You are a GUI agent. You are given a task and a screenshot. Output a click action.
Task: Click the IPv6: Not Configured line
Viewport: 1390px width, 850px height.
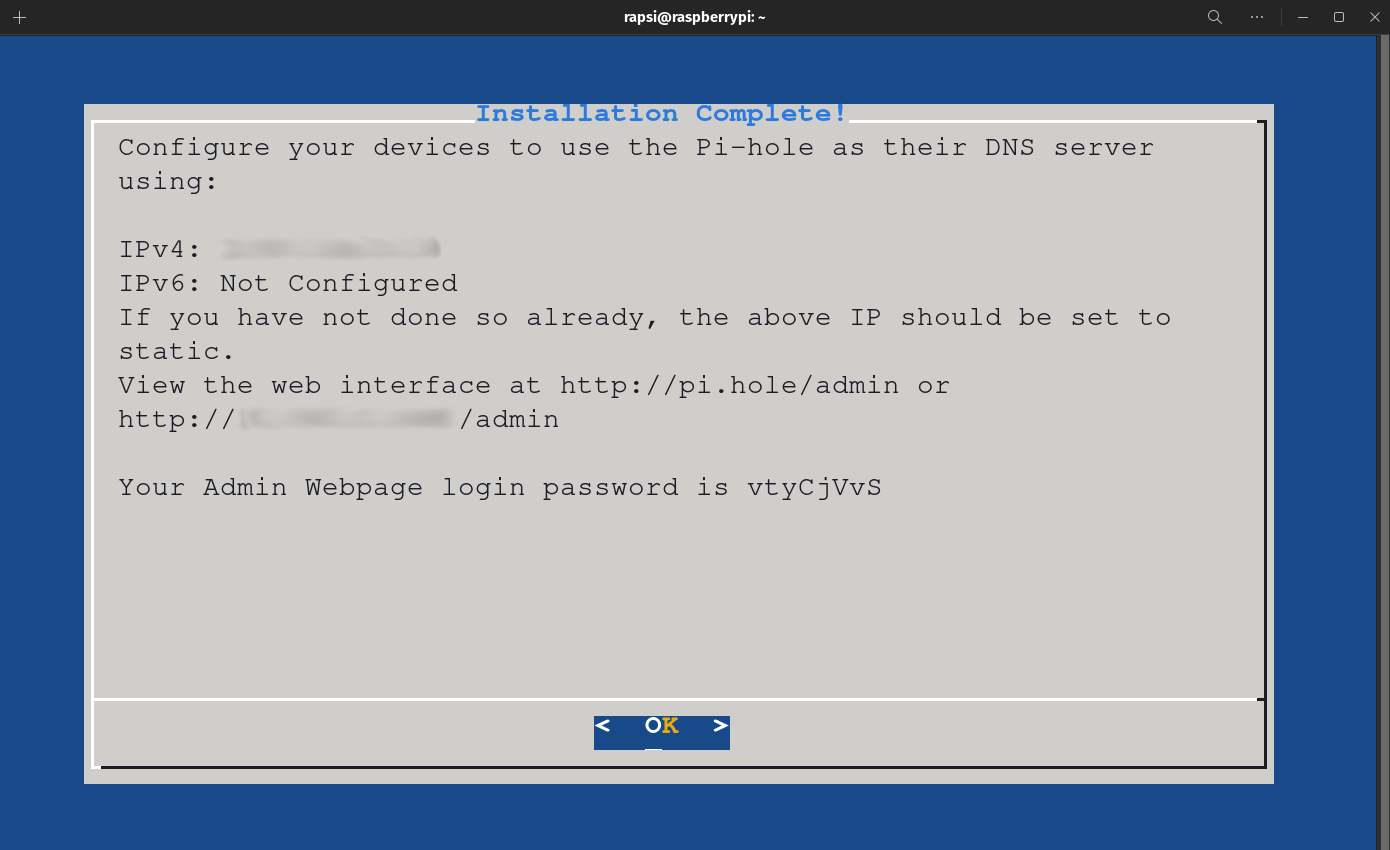288,284
